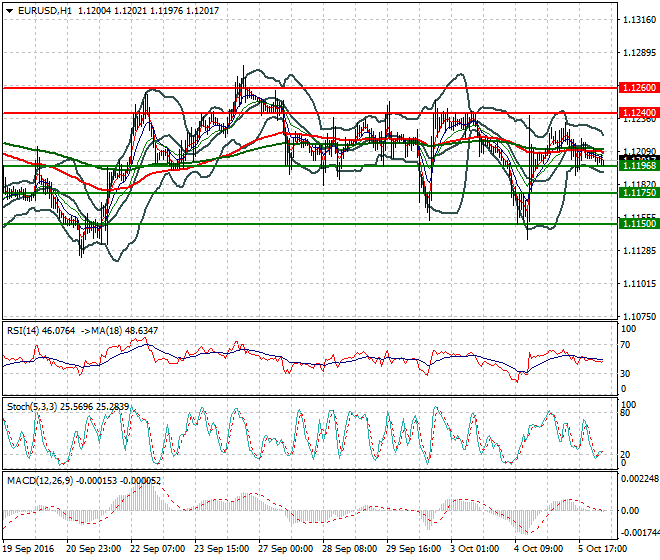Click the 23 Sep 15:00 time label
The width and height of the screenshot is (660, 560).
(222, 549)
